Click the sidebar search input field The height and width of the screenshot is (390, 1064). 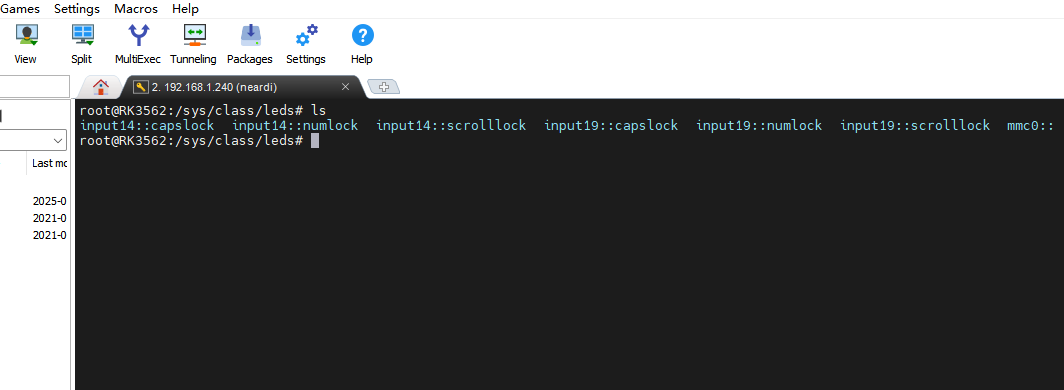(34, 87)
